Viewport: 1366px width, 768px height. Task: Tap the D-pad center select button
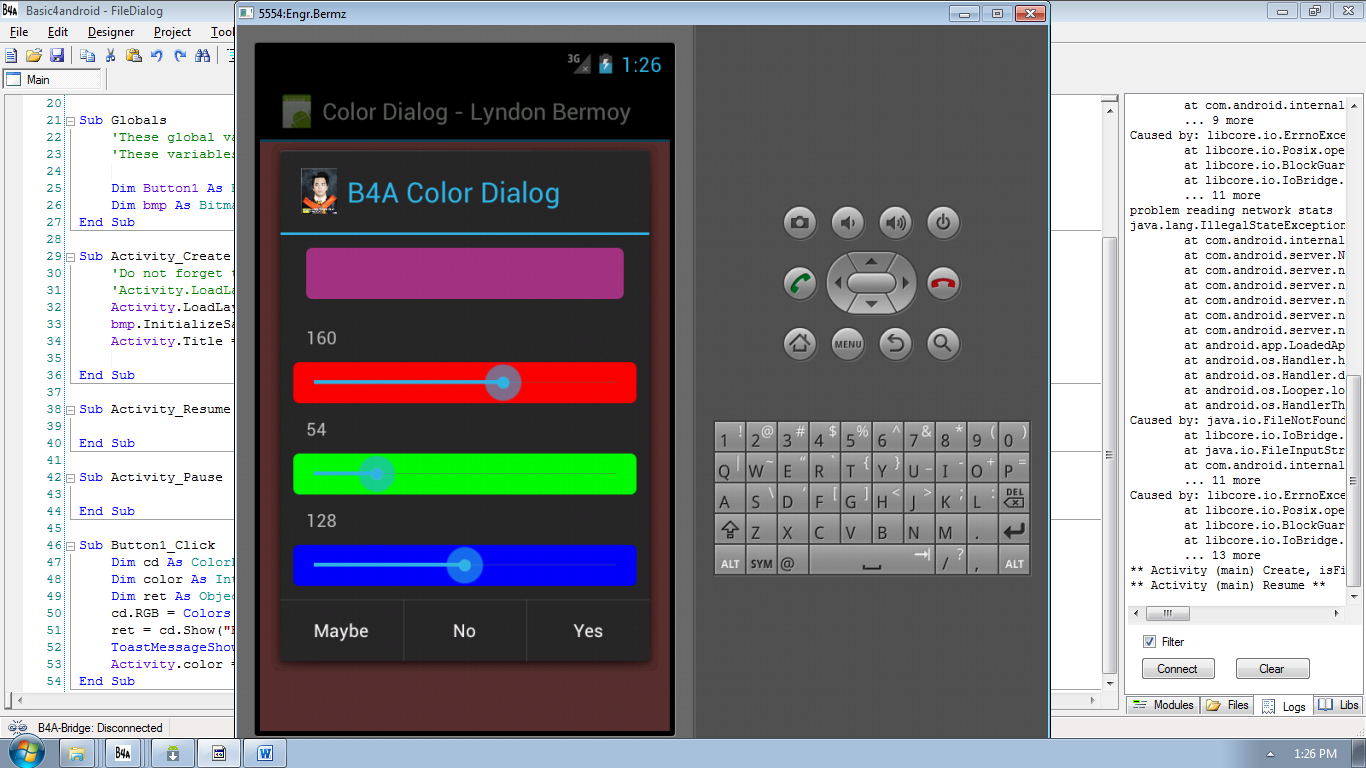tap(871, 282)
